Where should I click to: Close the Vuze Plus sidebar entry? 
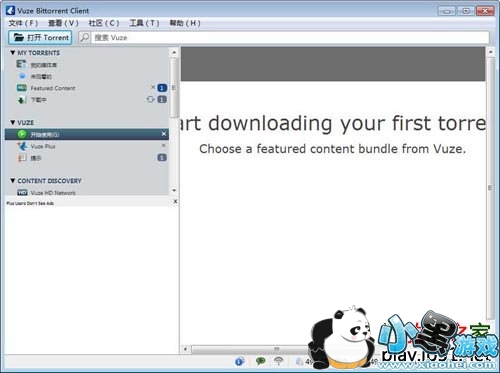tap(164, 145)
